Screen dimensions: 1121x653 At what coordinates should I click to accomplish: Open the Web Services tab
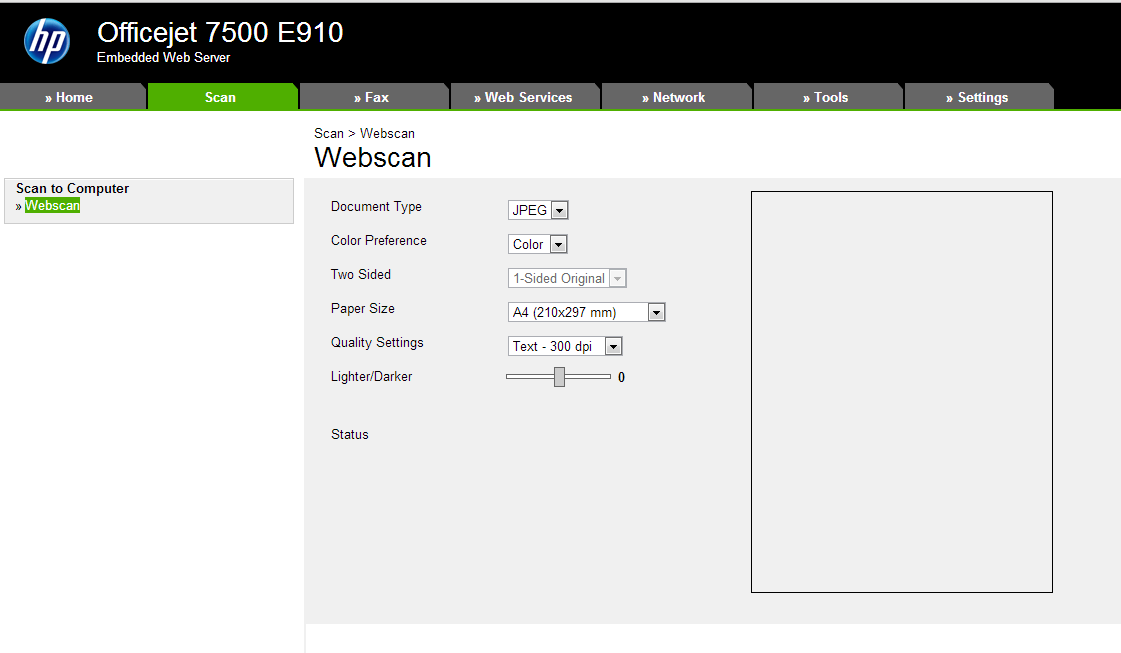[525, 97]
